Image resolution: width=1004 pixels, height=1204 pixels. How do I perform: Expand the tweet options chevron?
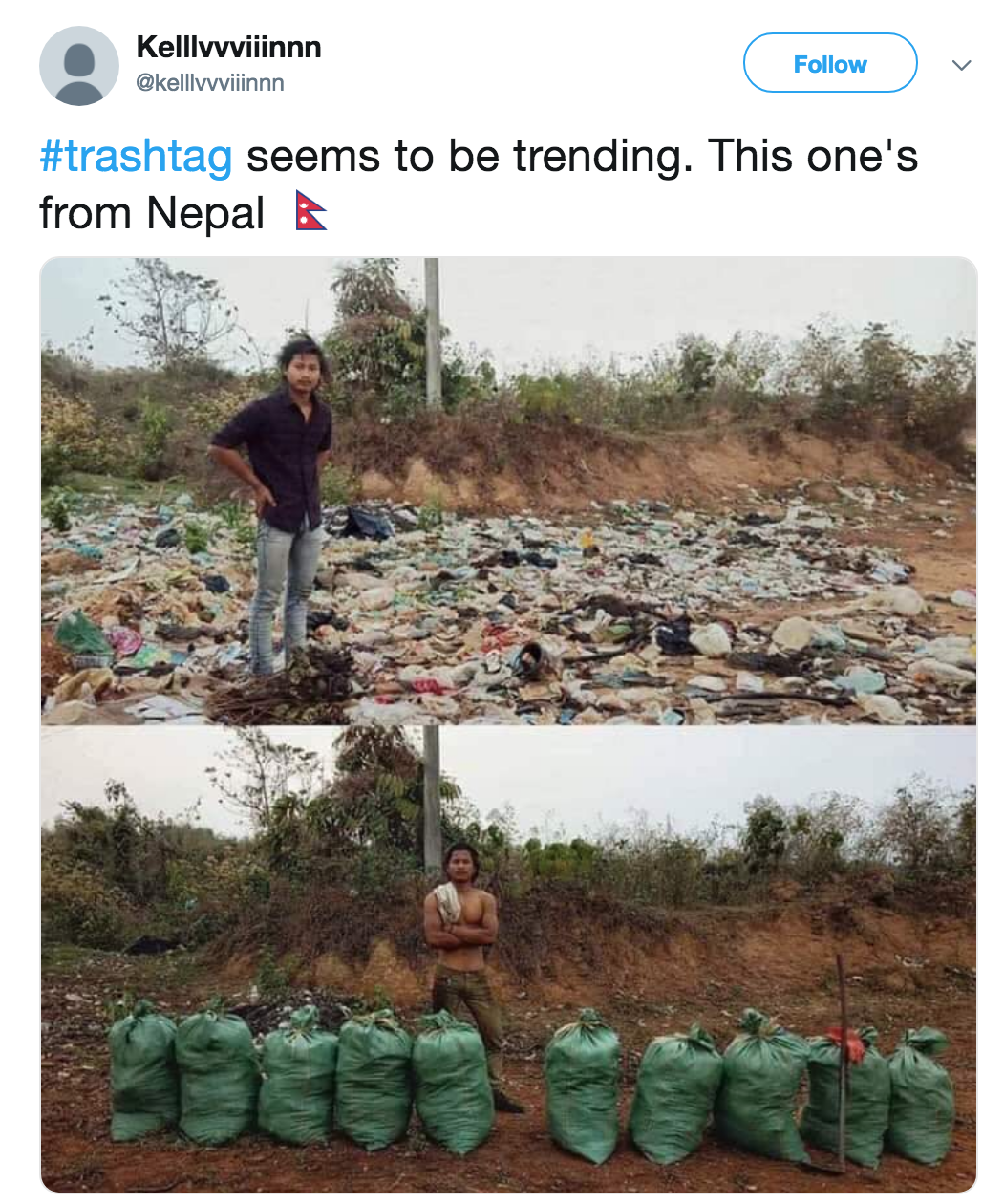pyautogui.click(x=962, y=65)
